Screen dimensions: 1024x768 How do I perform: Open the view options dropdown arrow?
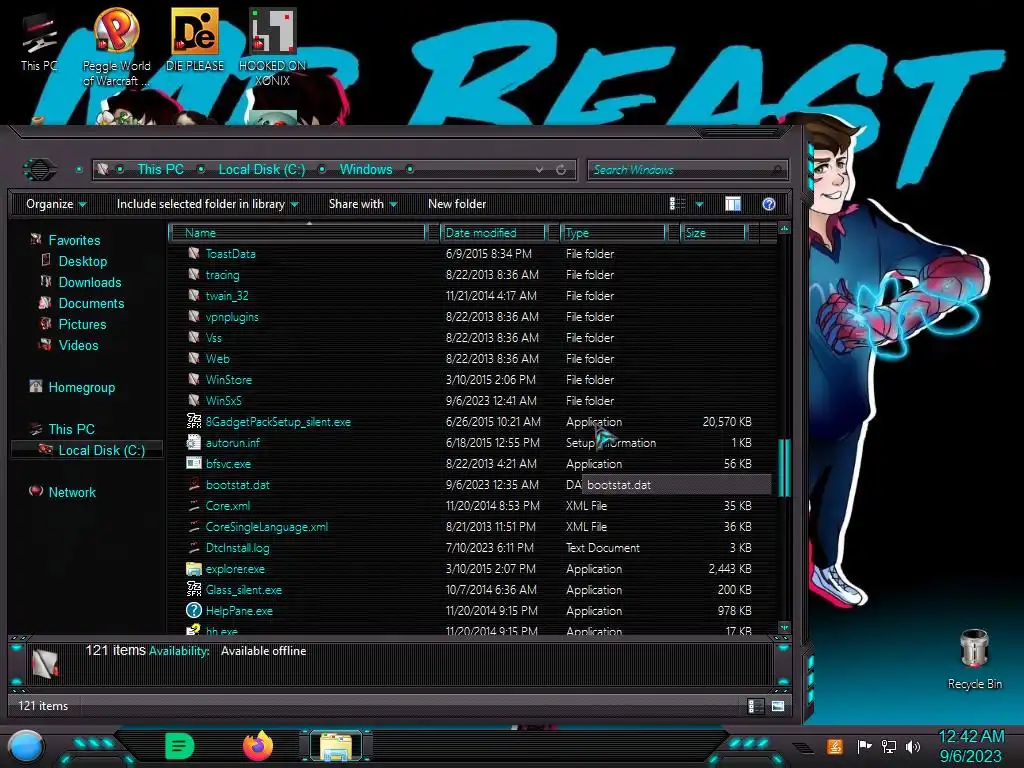tap(699, 204)
